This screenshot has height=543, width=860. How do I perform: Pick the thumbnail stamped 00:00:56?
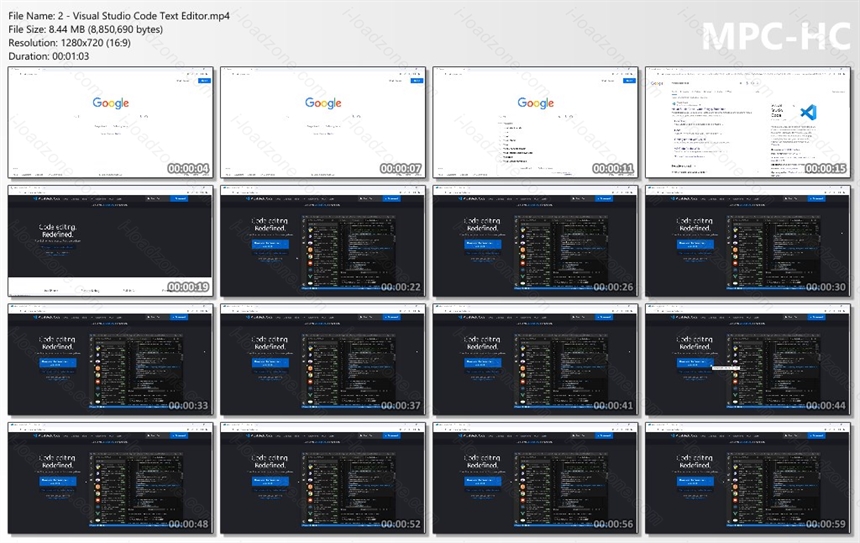(535, 478)
